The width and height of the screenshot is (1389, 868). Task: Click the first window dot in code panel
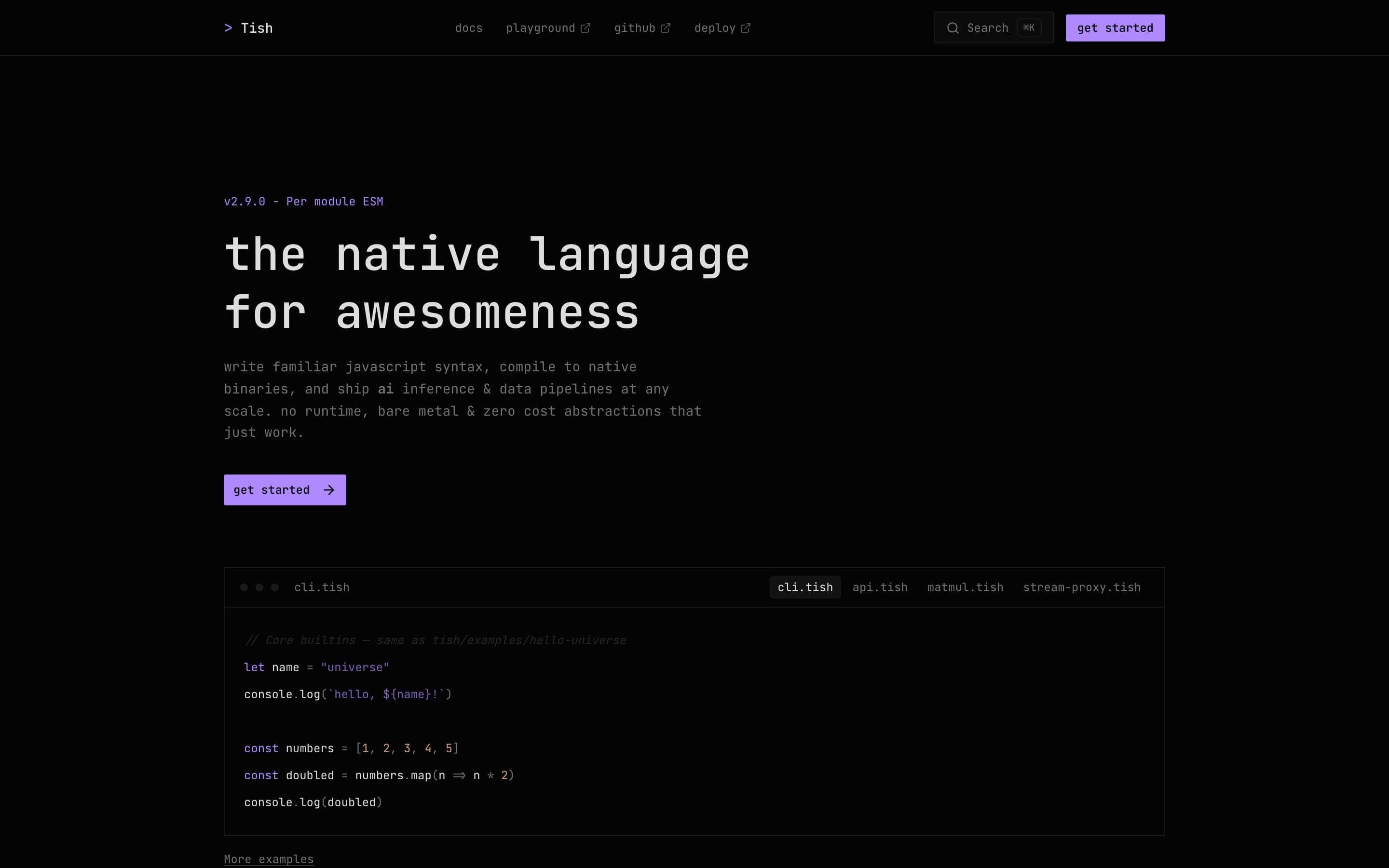pos(244,587)
